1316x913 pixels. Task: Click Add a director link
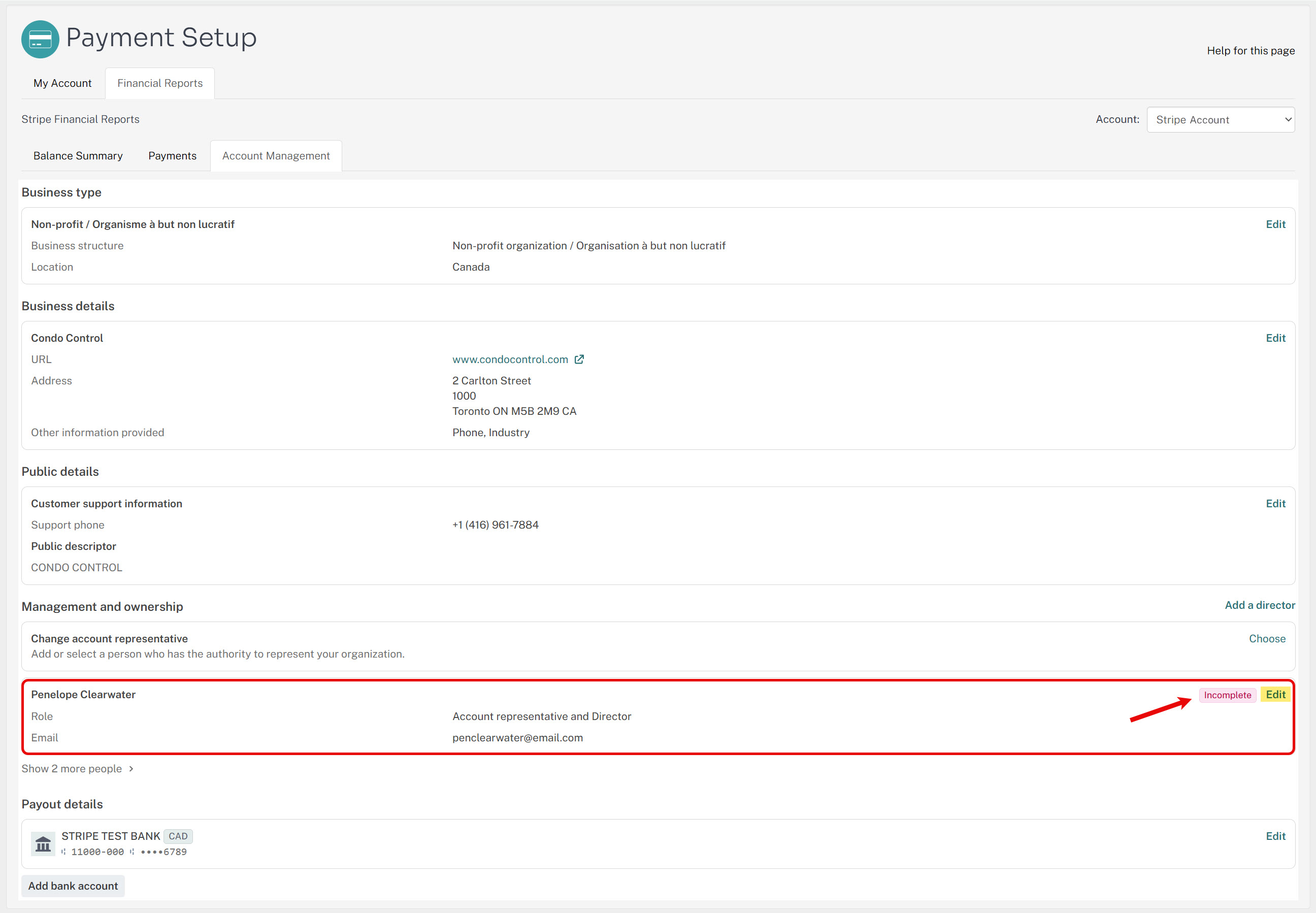(1259, 605)
